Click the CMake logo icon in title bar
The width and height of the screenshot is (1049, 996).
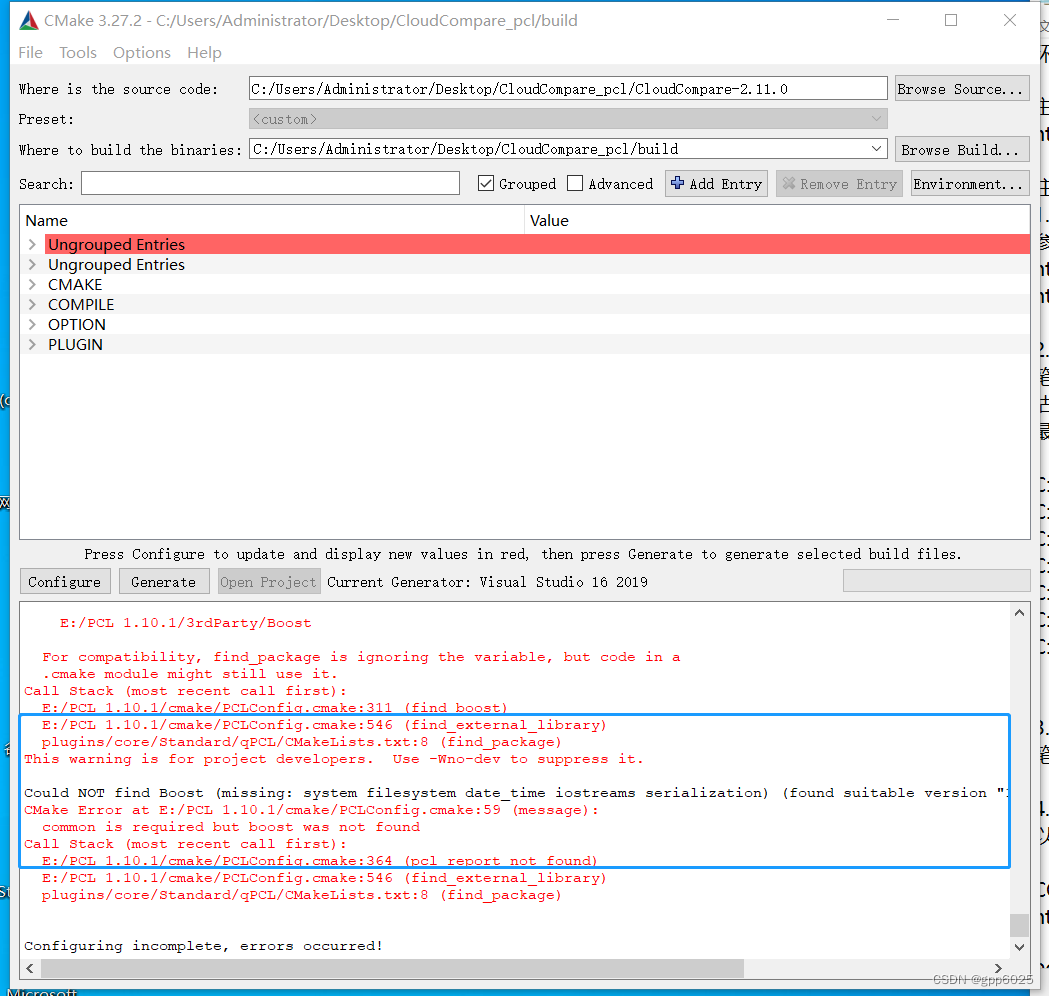click(29, 21)
